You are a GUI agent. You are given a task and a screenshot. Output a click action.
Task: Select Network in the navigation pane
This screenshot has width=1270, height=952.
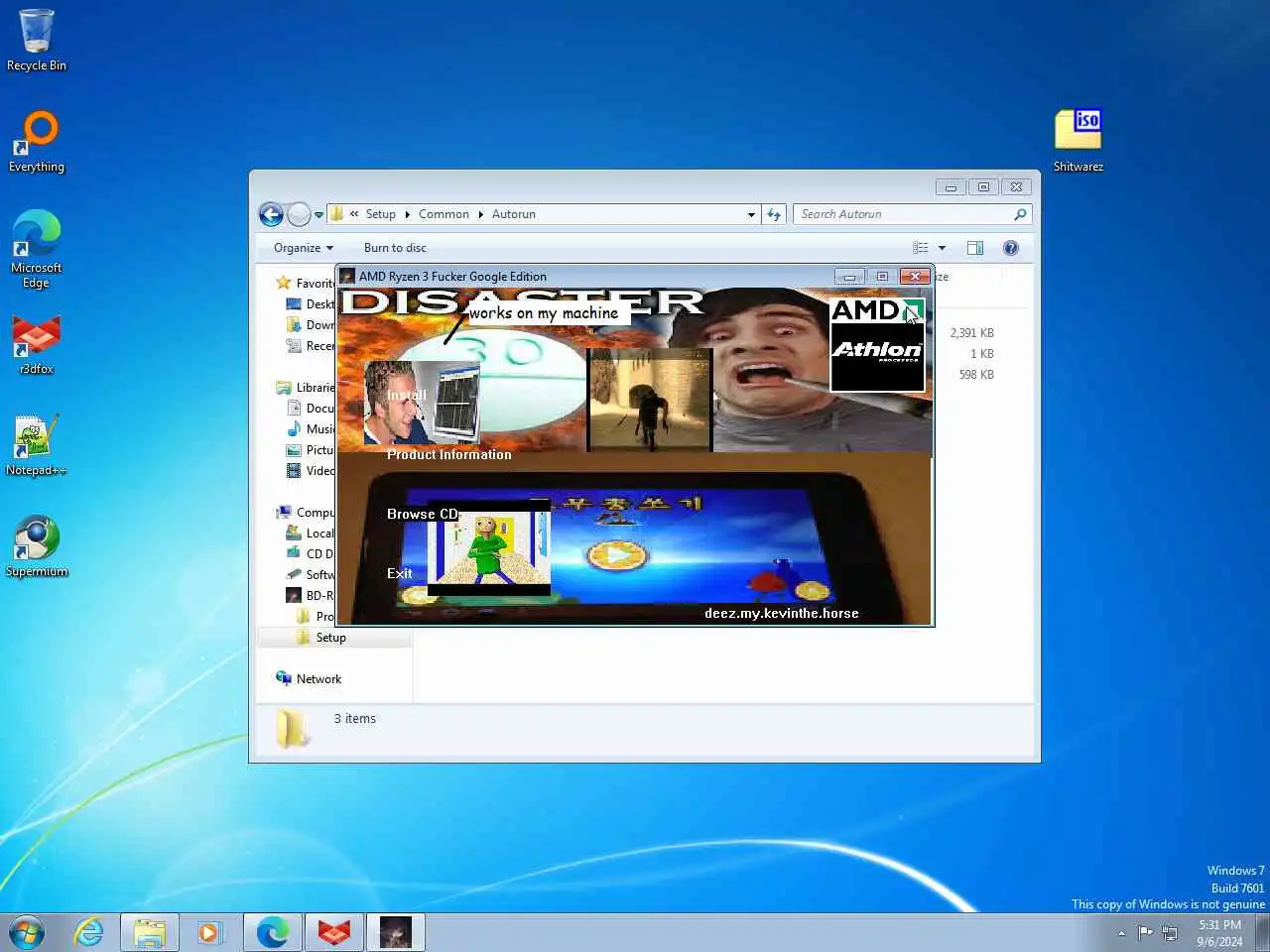309,678
